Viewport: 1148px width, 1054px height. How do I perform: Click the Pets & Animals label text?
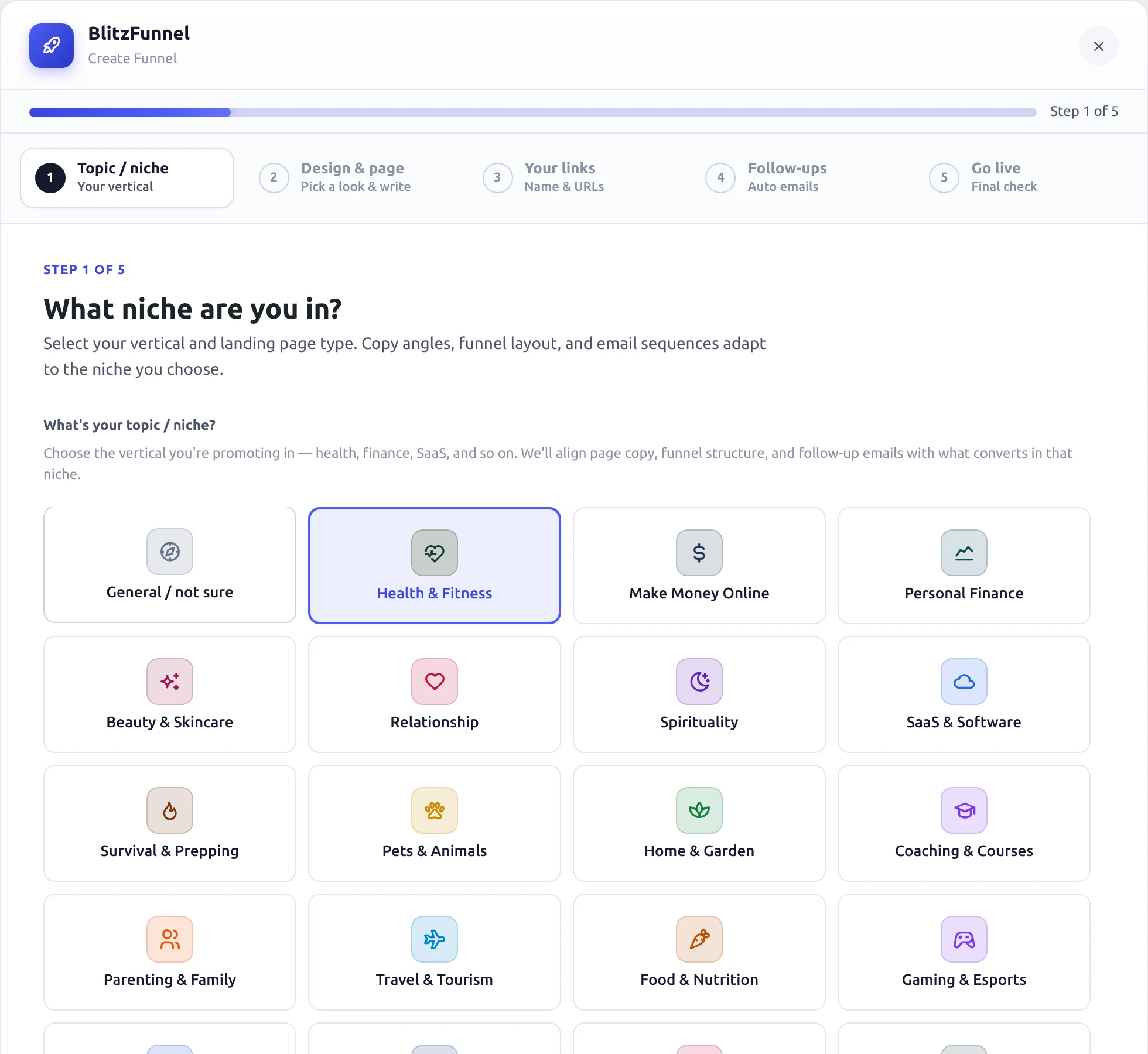point(435,851)
